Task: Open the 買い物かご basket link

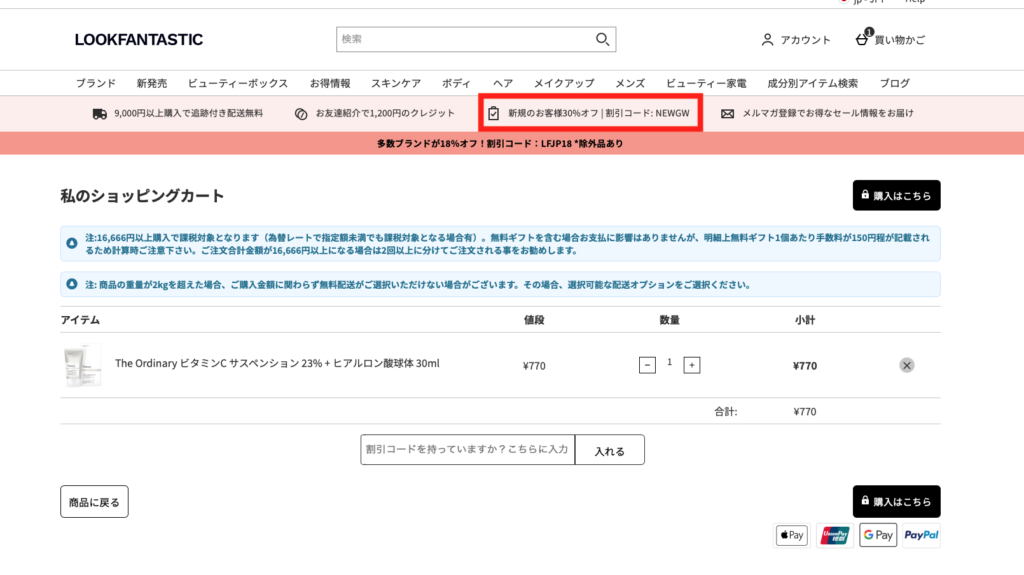Action: (x=899, y=40)
